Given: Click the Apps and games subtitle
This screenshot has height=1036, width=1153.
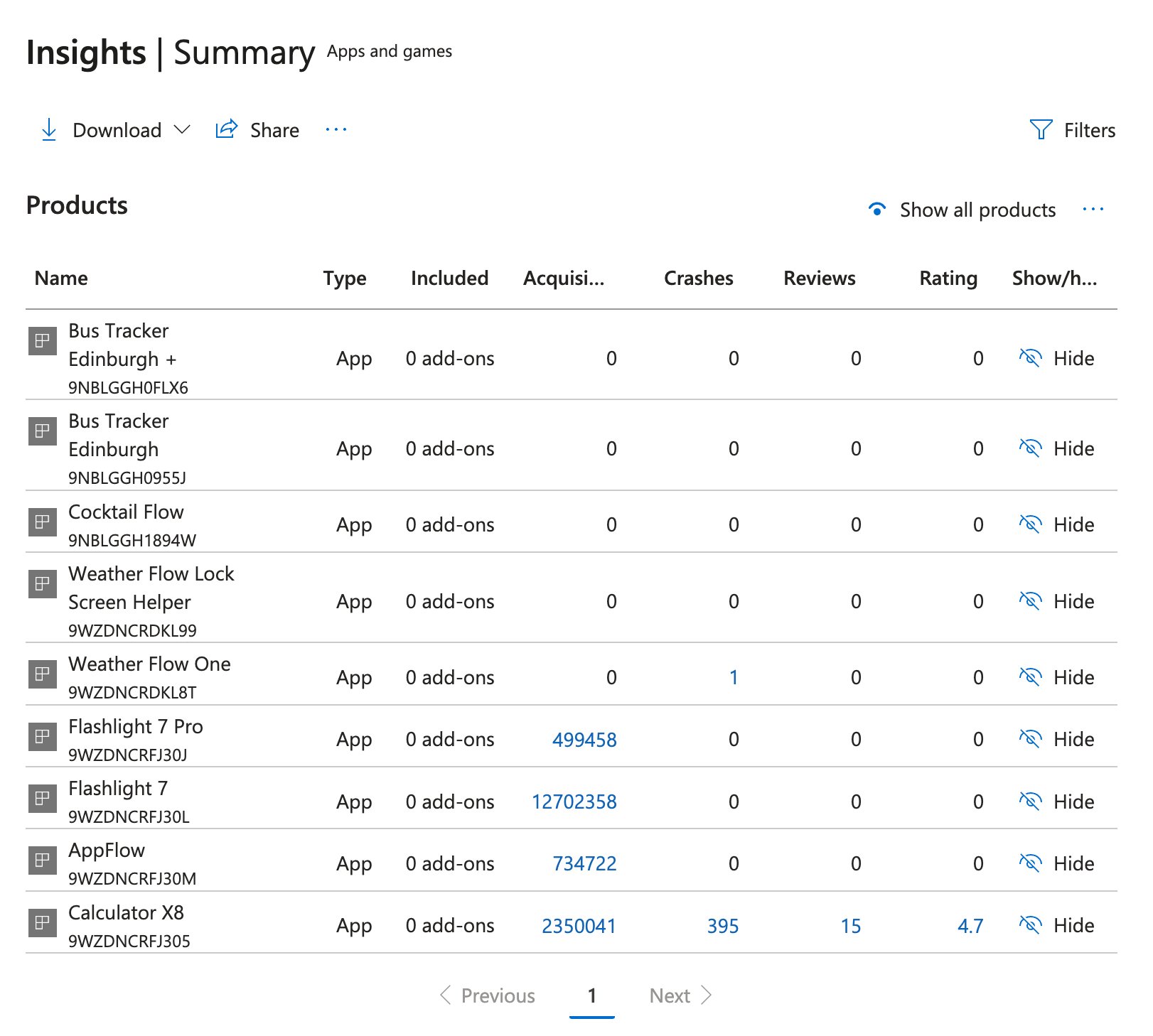Looking at the screenshot, I should pos(390,51).
